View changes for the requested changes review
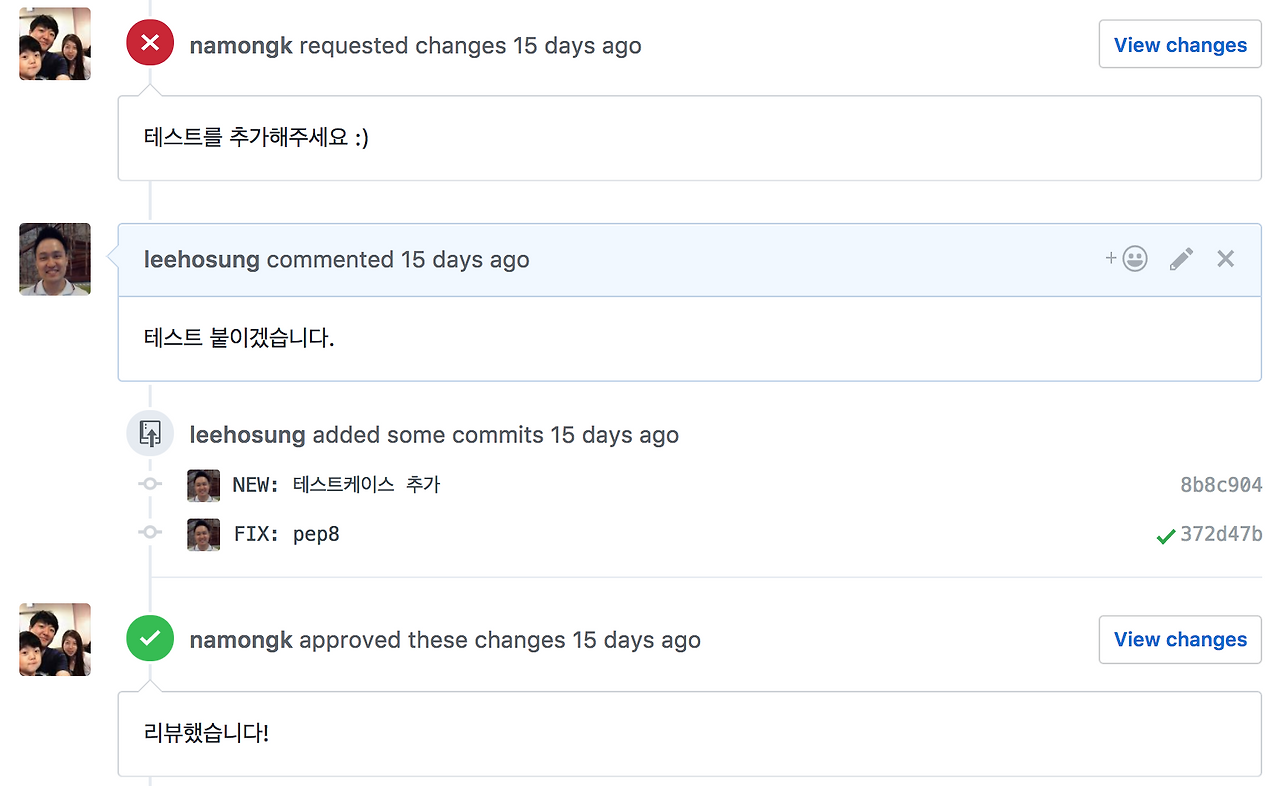 [x=1180, y=44]
